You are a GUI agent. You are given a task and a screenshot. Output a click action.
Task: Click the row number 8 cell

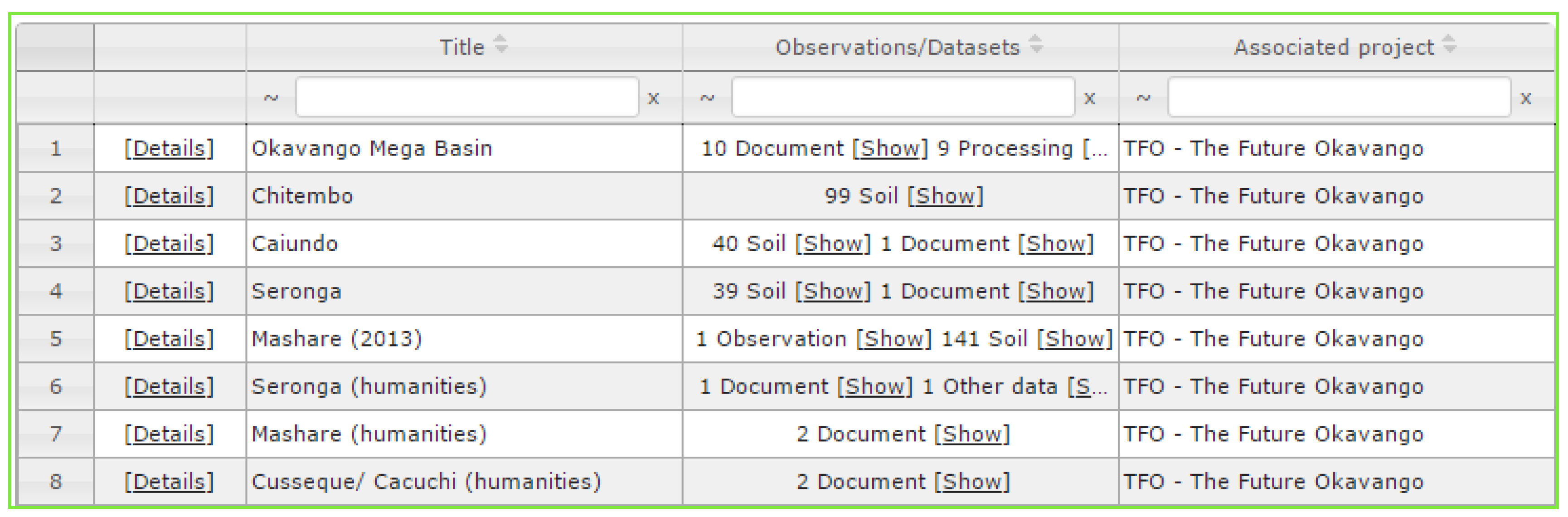pos(55,481)
